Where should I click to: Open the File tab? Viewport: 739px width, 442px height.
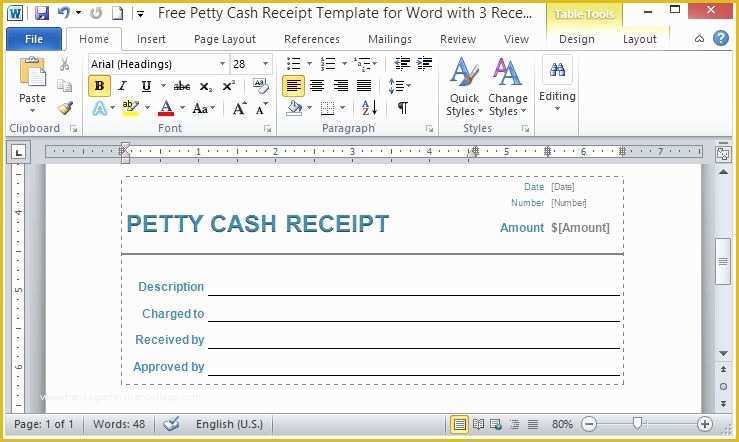34,39
